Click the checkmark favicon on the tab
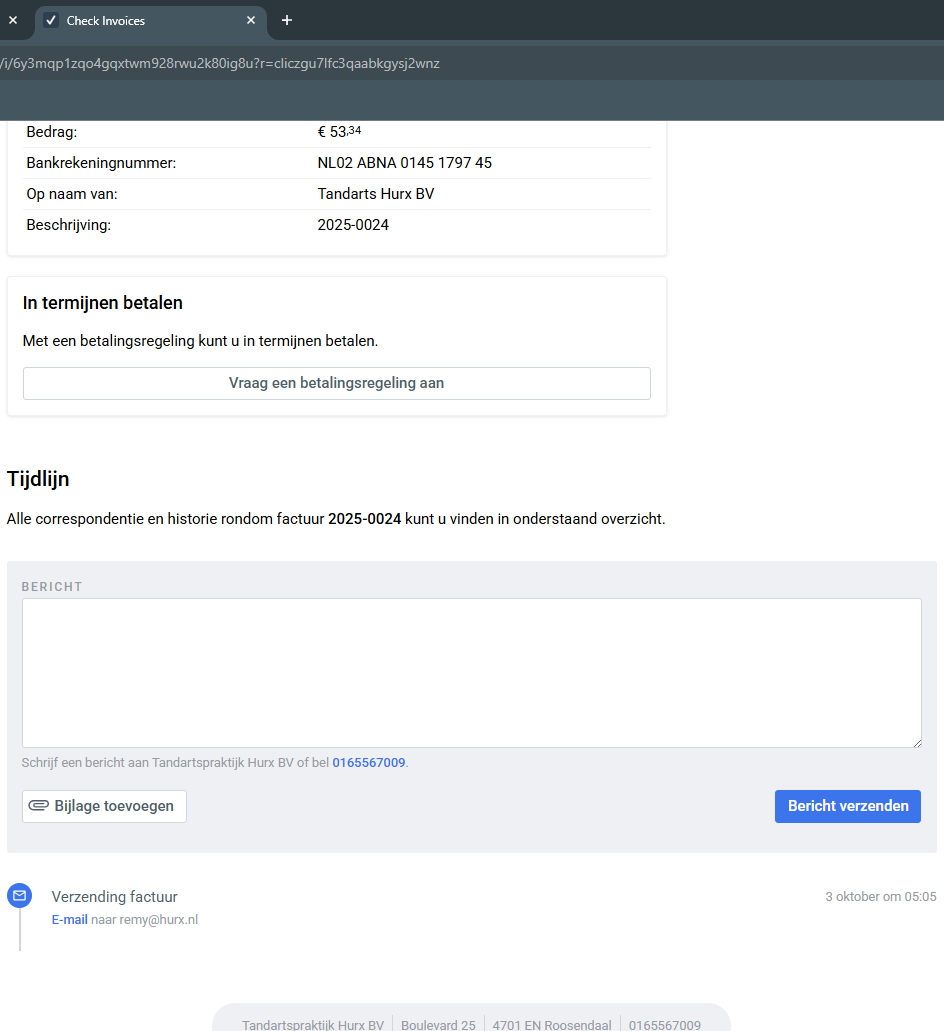 point(52,20)
